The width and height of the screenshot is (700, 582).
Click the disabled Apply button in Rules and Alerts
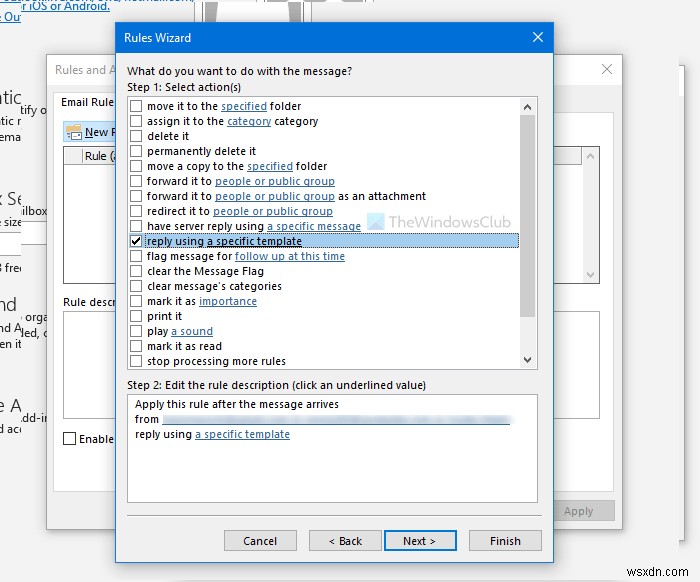(x=579, y=511)
